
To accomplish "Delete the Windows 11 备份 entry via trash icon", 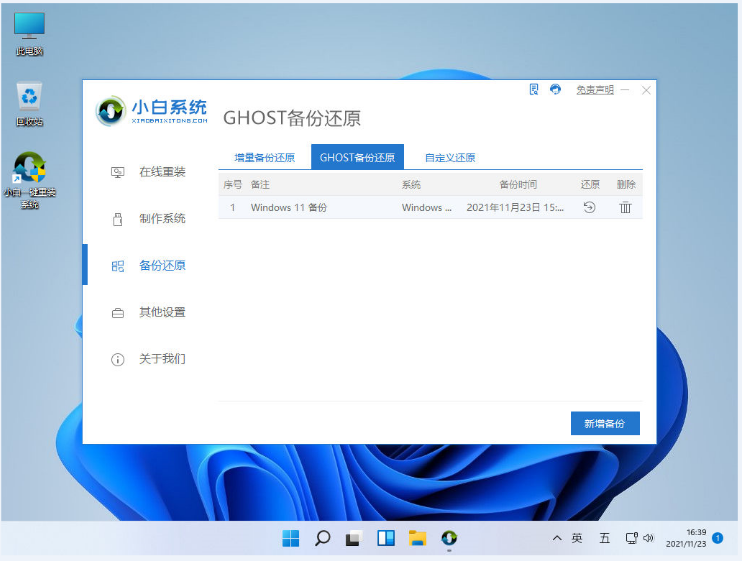I will click(x=625, y=207).
